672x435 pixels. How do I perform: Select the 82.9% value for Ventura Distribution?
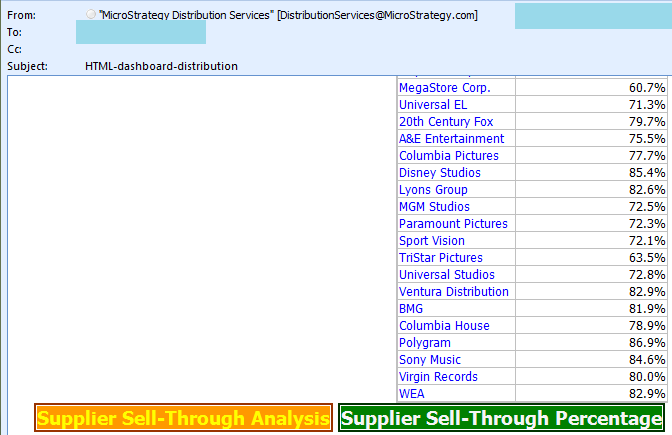647,292
